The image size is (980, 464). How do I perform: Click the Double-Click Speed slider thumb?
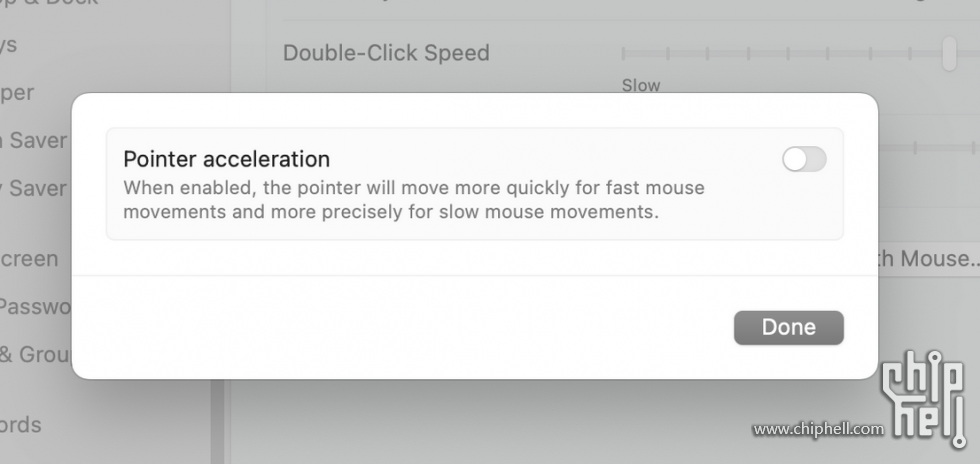point(949,53)
